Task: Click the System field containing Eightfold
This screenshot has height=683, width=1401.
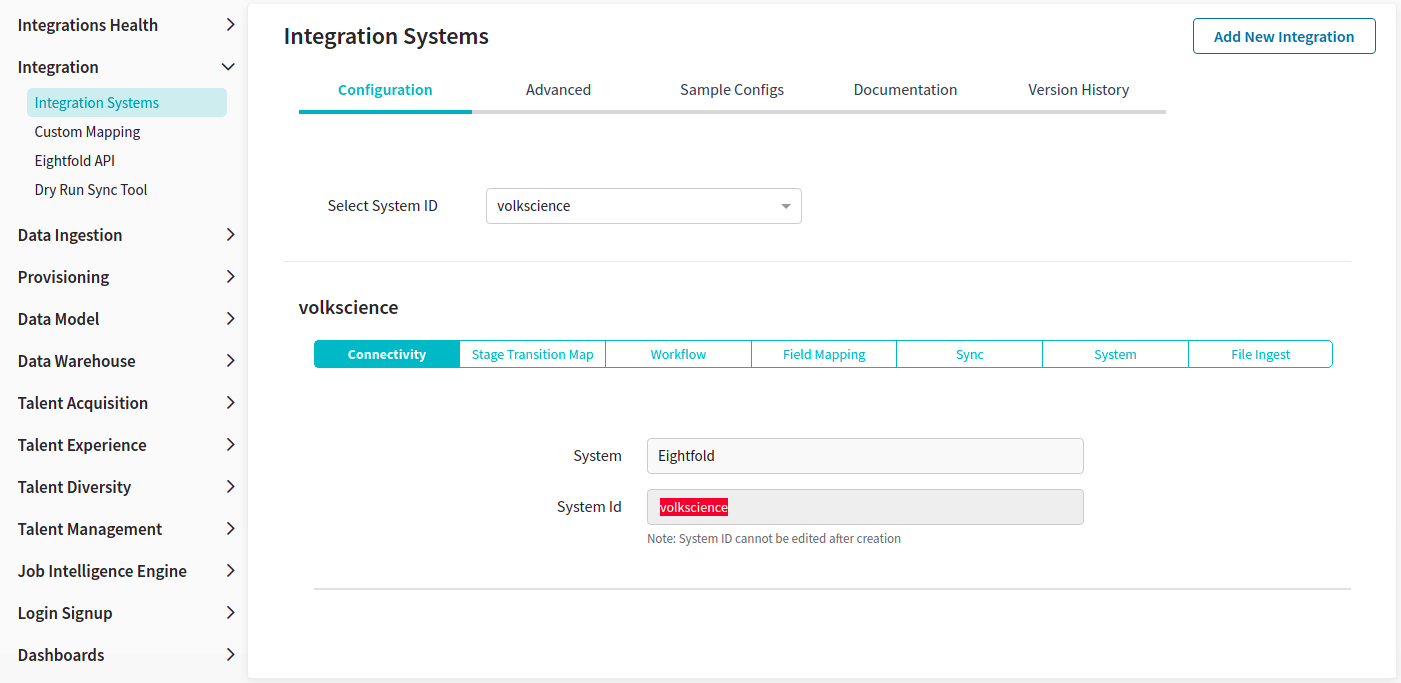Action: [x=865, y=456]
